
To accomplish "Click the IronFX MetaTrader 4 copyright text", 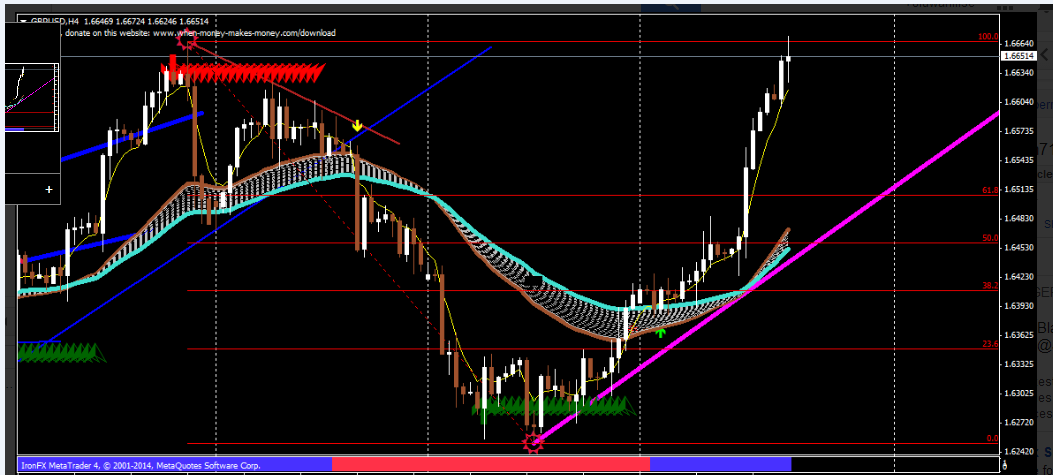I will (141, 464).
